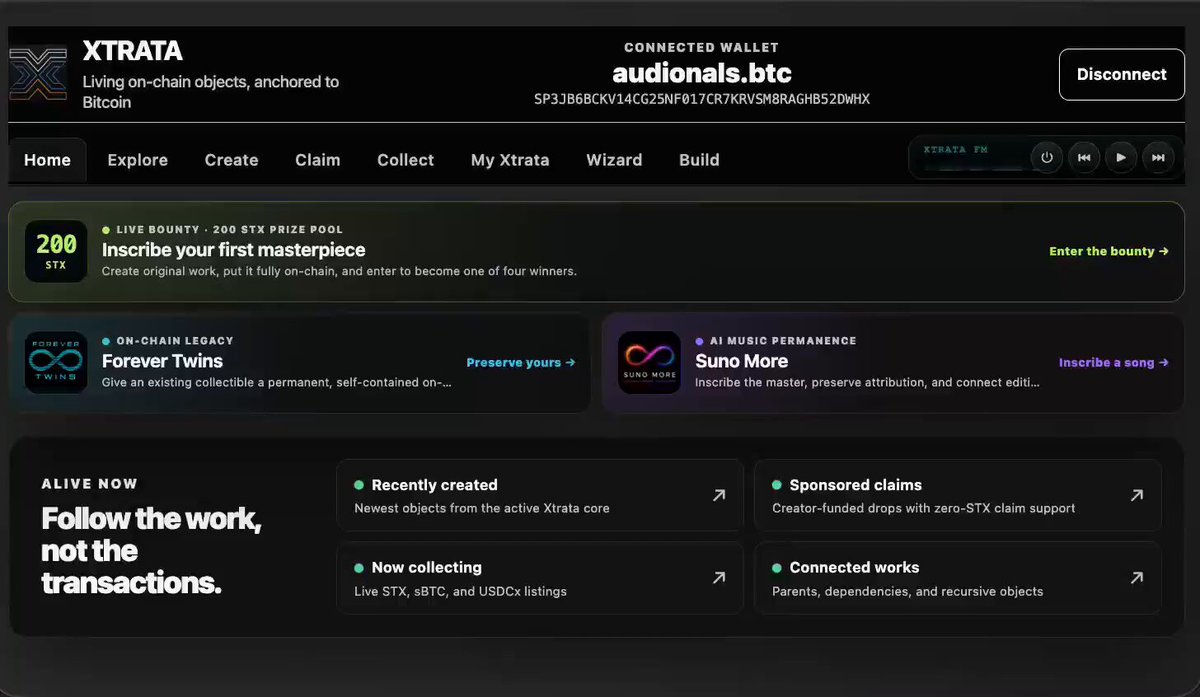1200x697 pixels.
Task: Click the CONNECTED WALLET label
Action: (701, 47)
